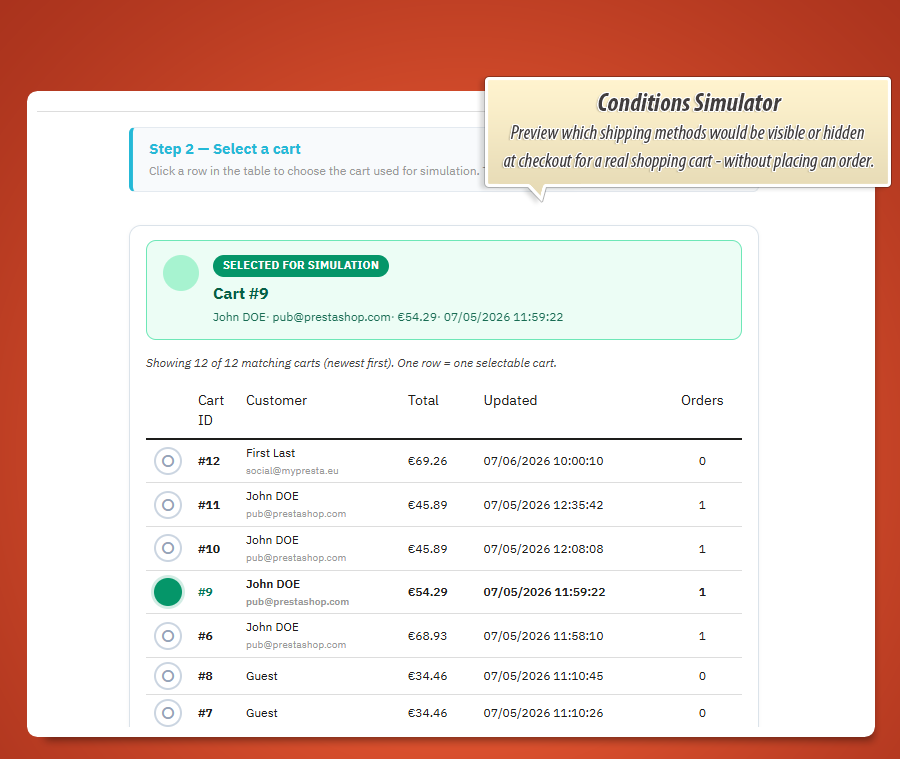Image resolution: width=900 pixels, height=759 pixels.
Task: Click the Cart ID column header
Action: click(x=211, y=410)
